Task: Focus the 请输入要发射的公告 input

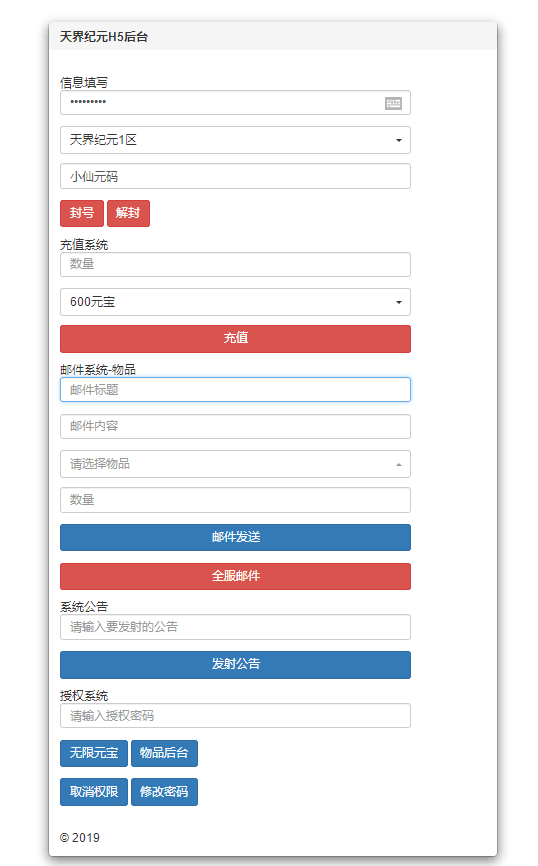Action: coord(235,627)
